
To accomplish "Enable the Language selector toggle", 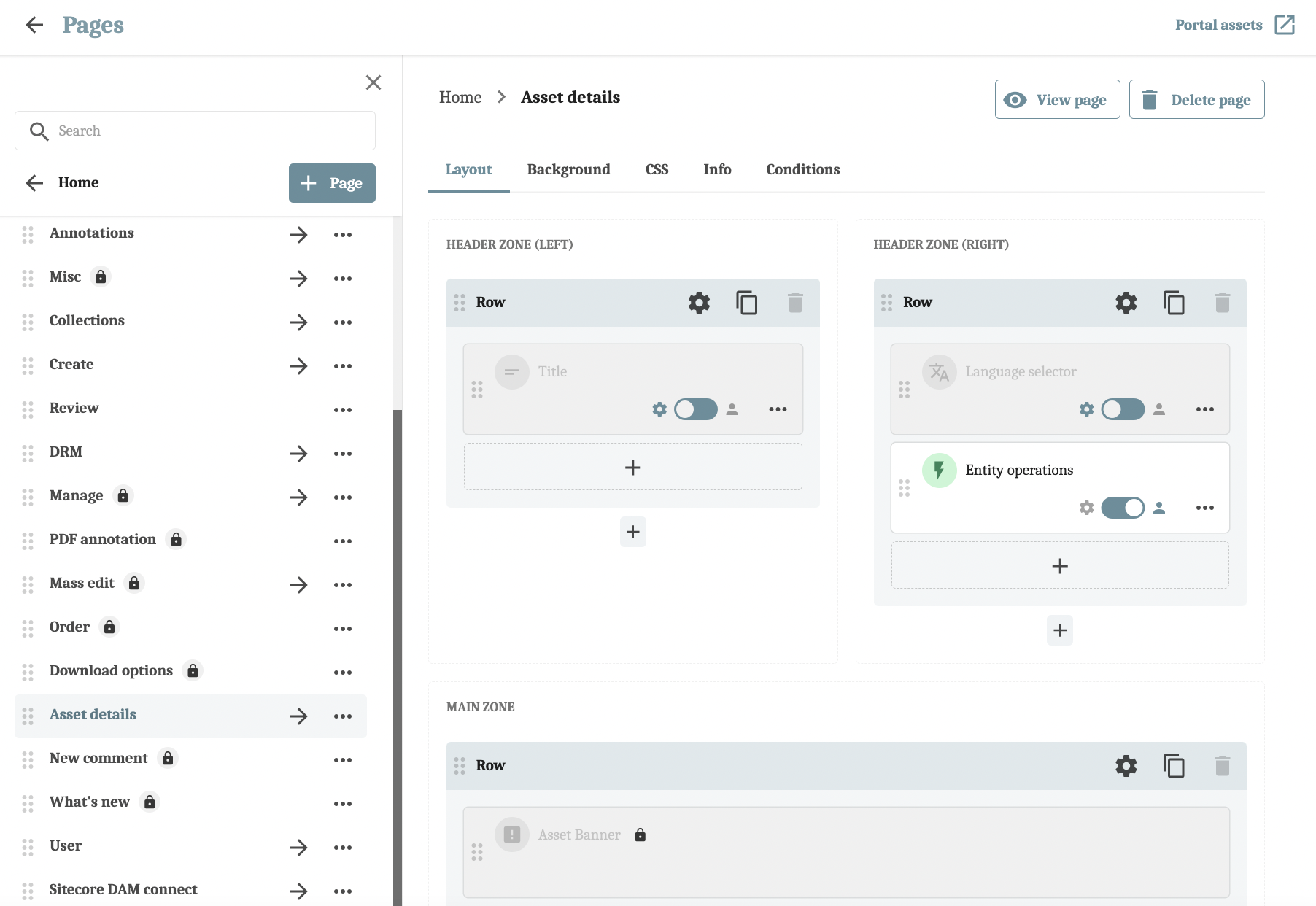I will [1123, 409].
